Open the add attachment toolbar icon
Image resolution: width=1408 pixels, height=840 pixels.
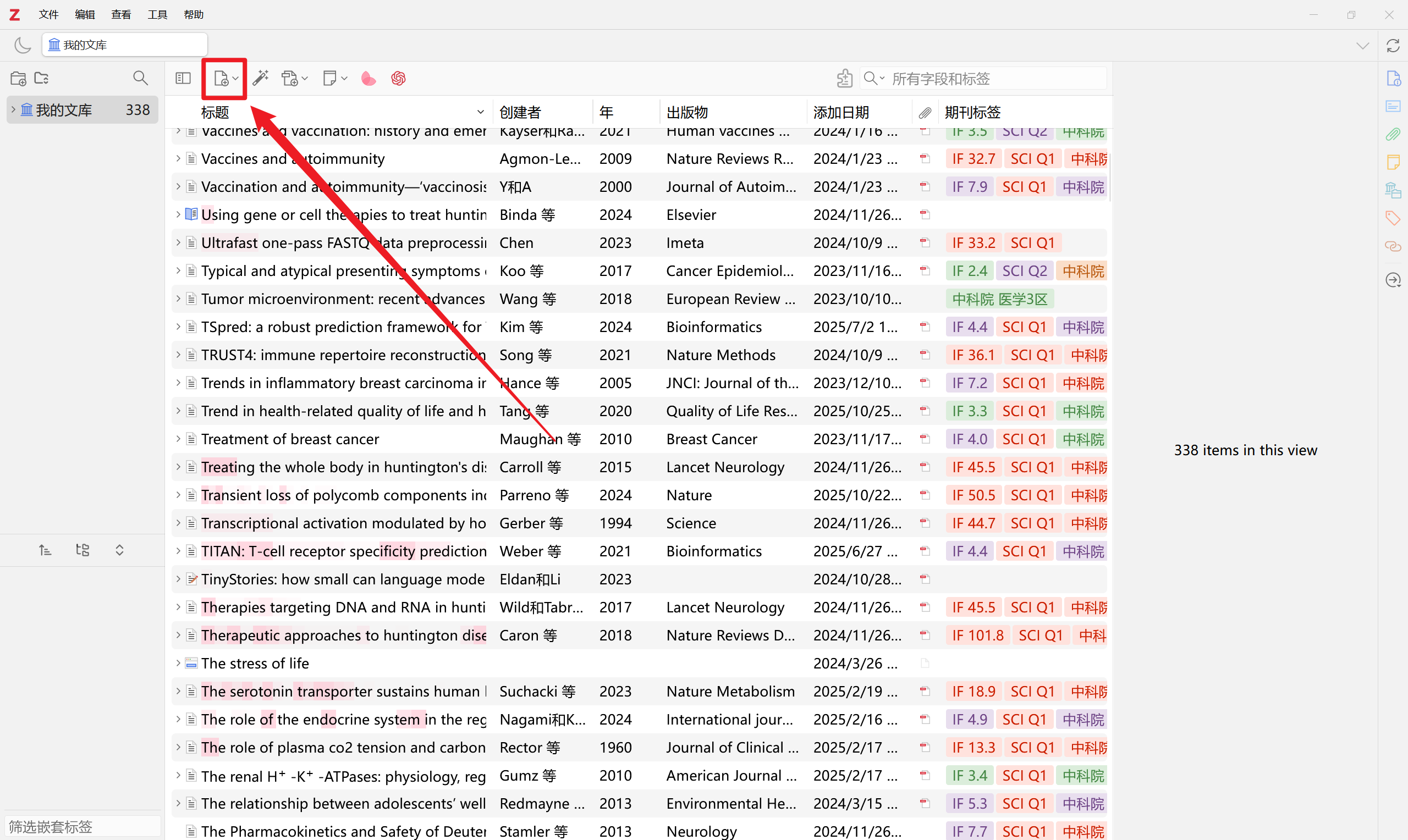[x=290, y=78]
